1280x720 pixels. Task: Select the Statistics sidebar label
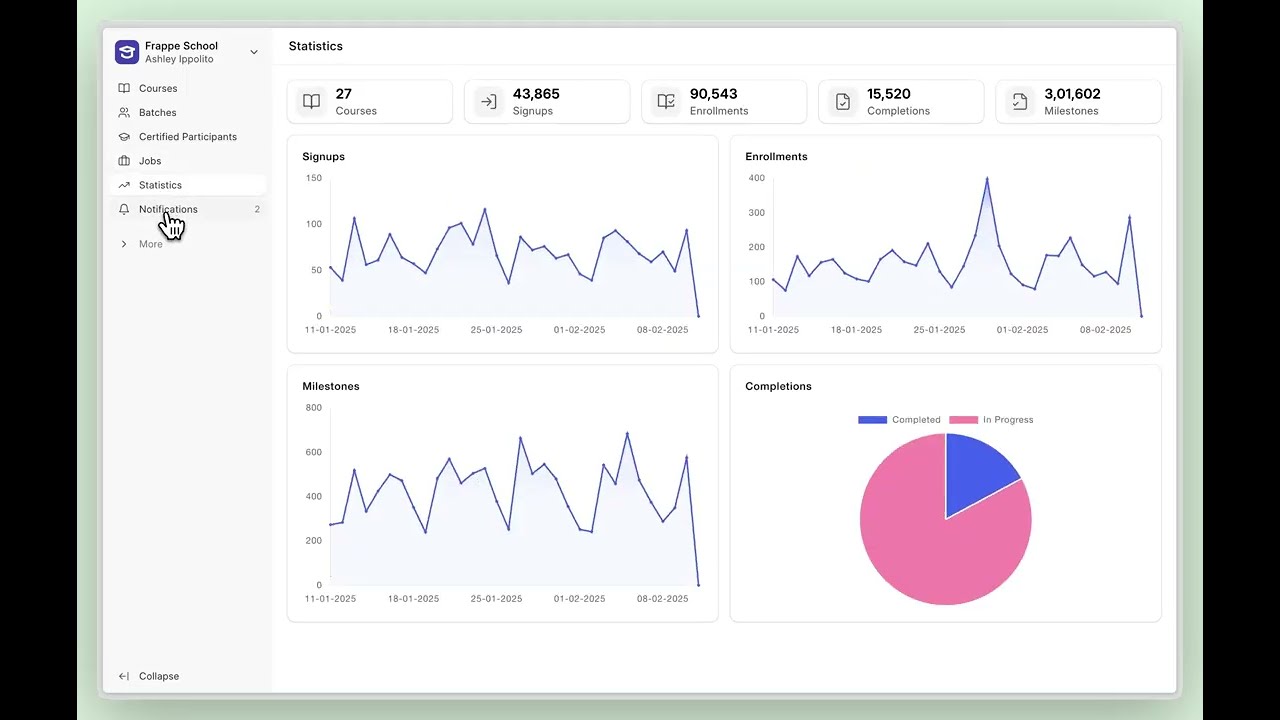click(x=160, y=185)
